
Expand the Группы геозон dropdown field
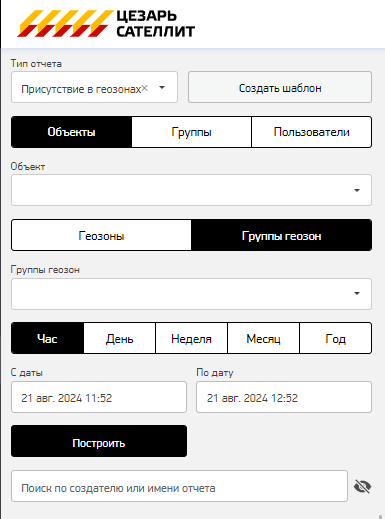(191, 294)
